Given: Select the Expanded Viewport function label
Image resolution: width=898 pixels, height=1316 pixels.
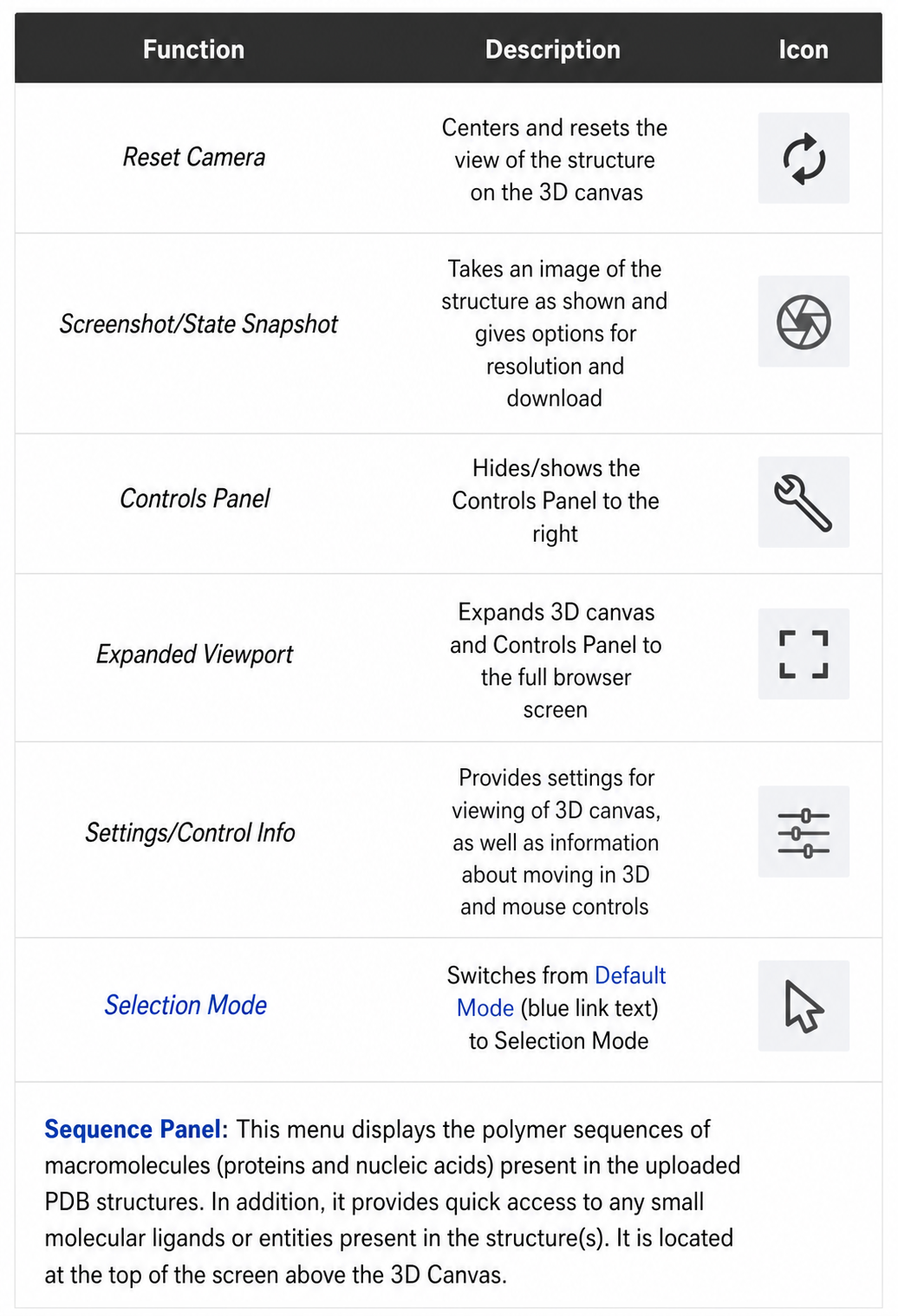Looking at the screenshot, I should pos(195,654).
